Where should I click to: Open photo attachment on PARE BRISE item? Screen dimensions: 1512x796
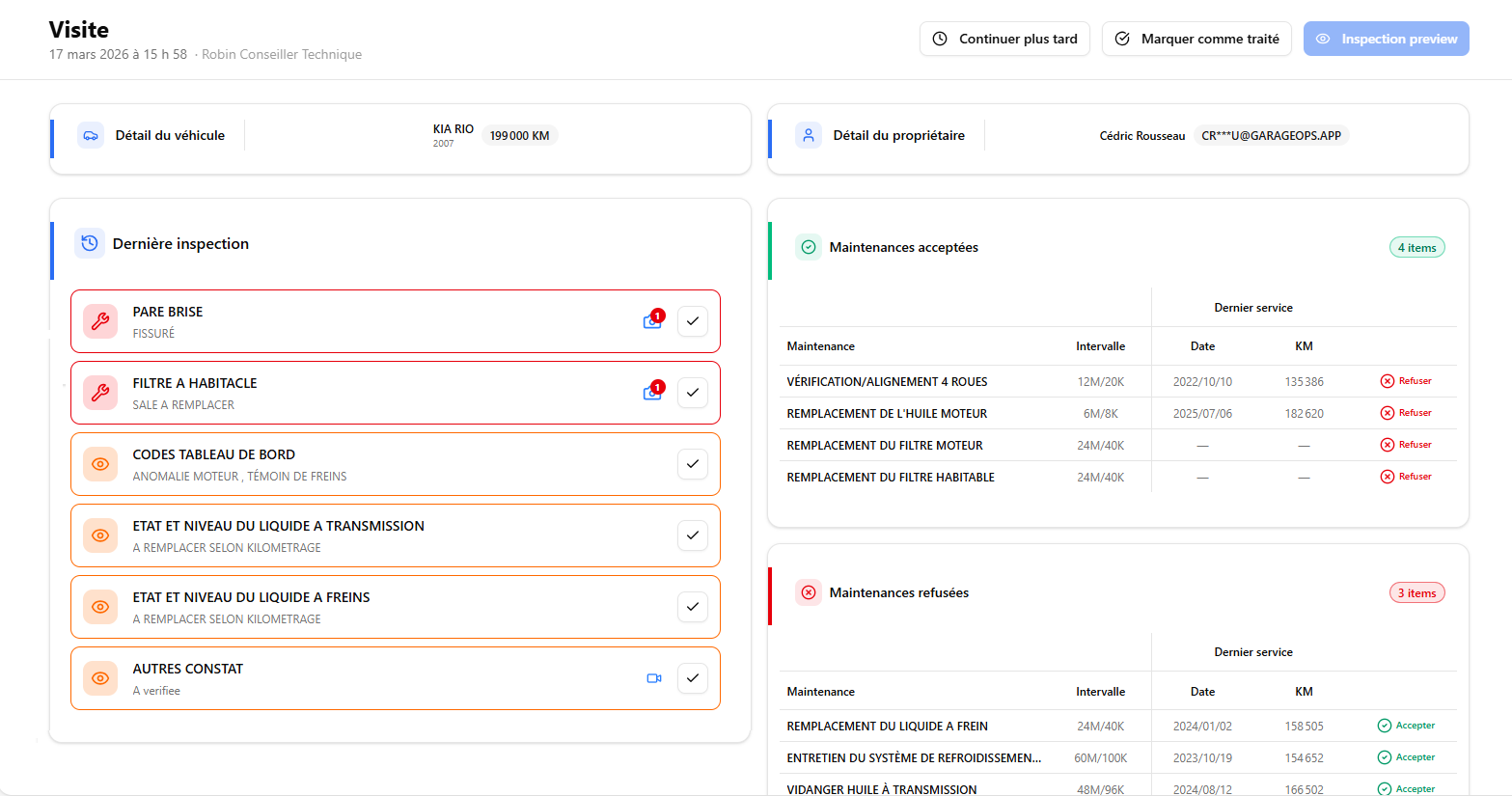point(653,321)
